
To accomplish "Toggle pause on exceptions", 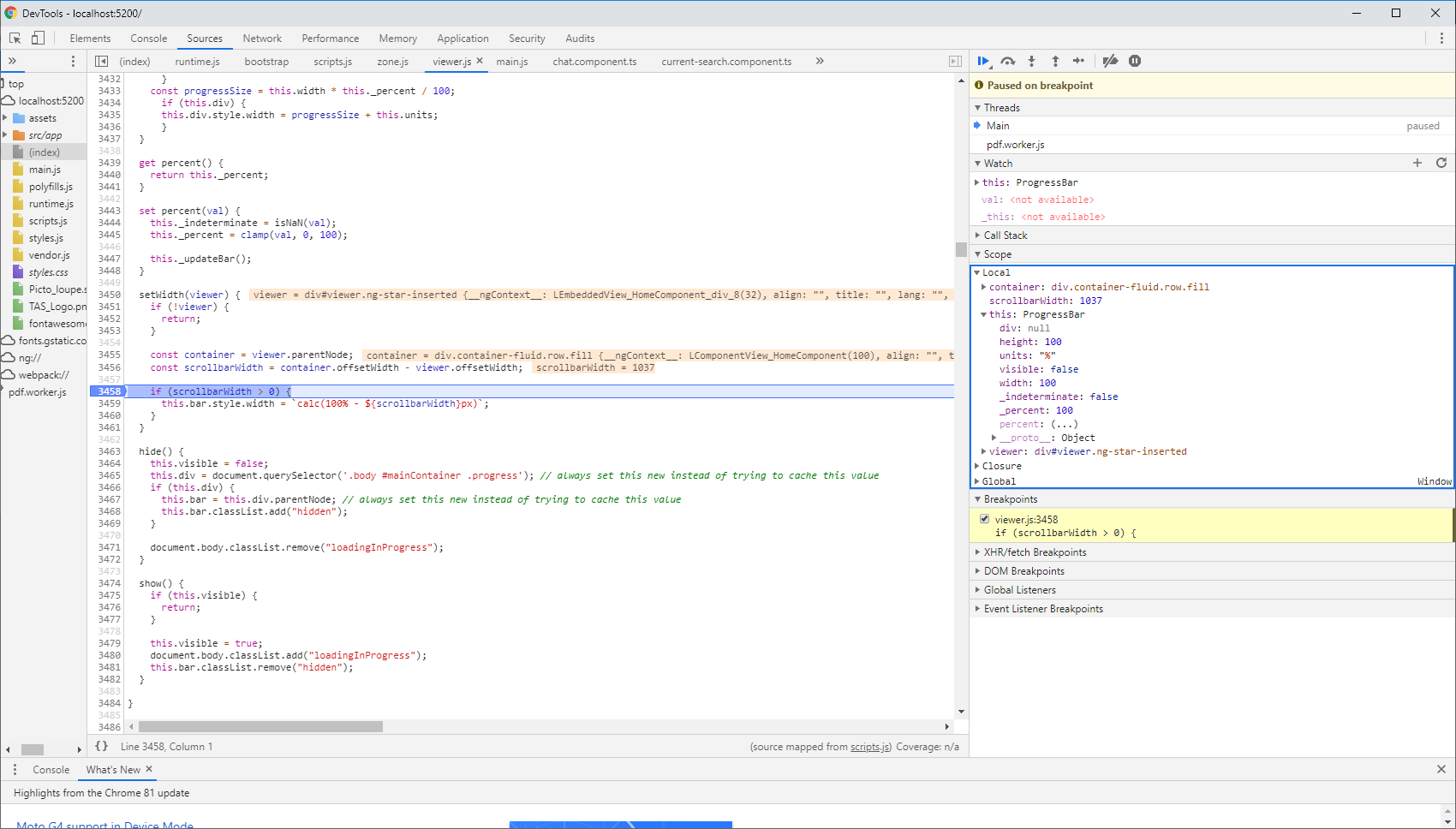I will pyautogui.click(x=1135, y=61).
